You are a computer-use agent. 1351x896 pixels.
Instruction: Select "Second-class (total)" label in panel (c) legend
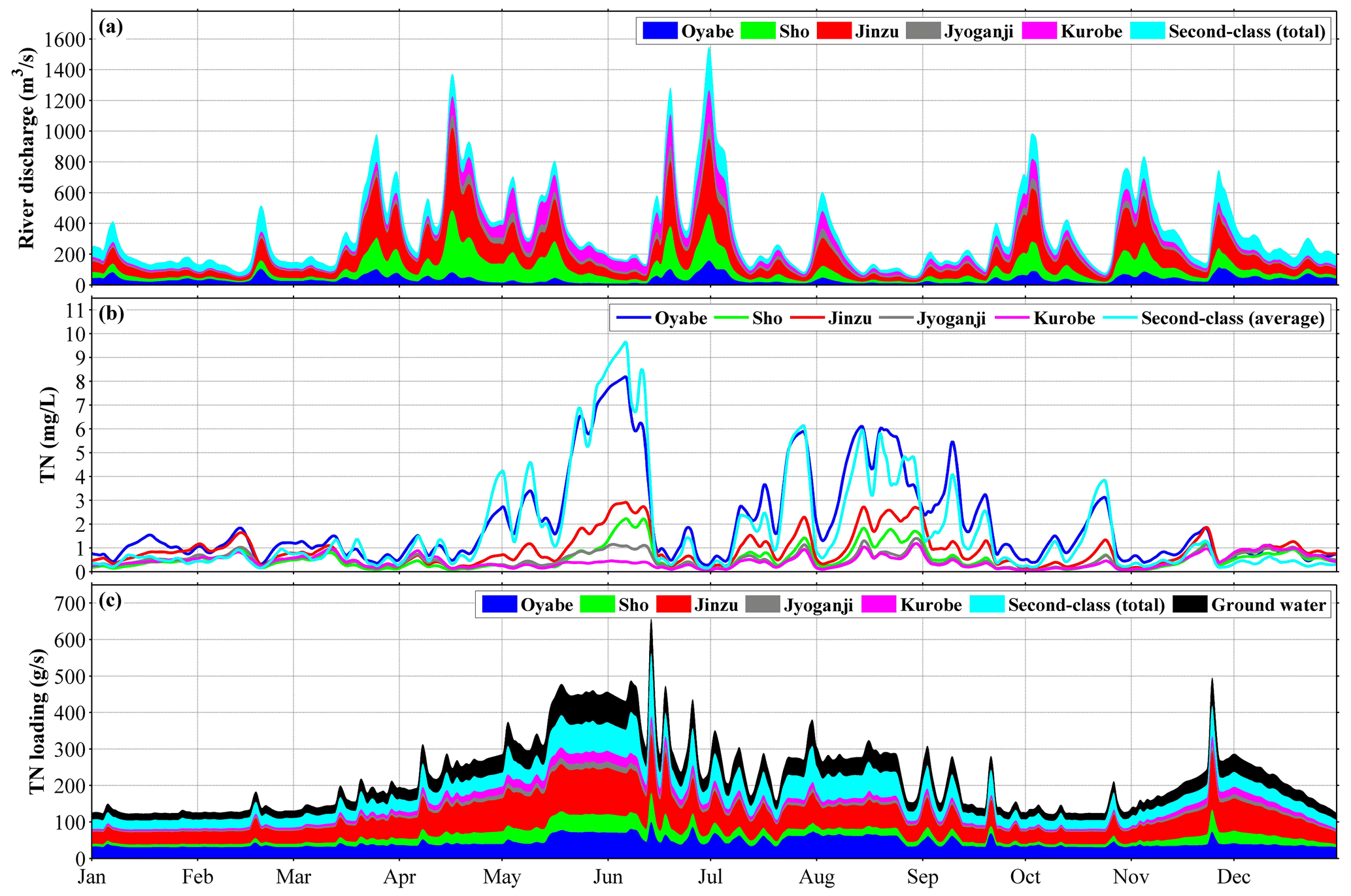click(1086, 605)
